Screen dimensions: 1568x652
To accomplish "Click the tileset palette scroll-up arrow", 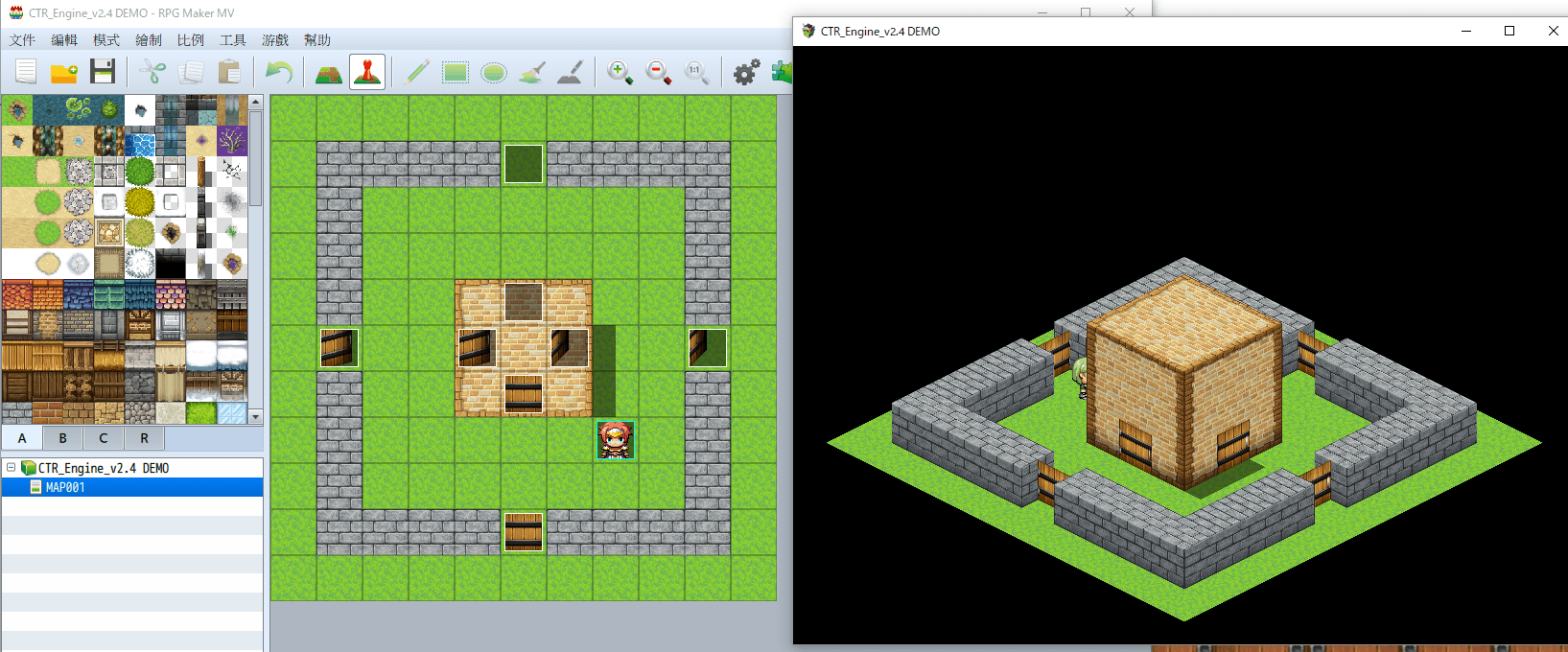I will point(255,102).
